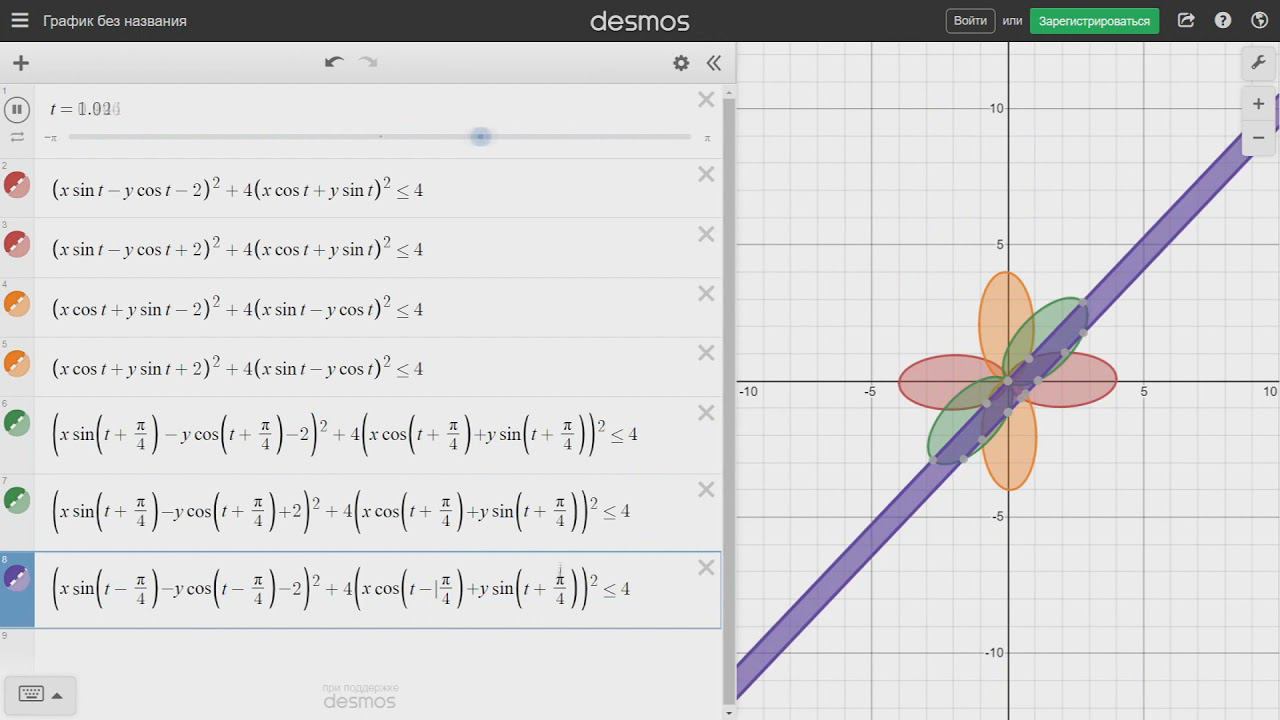The image size is (1280, 720).
Task: Delete expression 2 from the list
Action: pyautogui.click(x=706, y=174)
